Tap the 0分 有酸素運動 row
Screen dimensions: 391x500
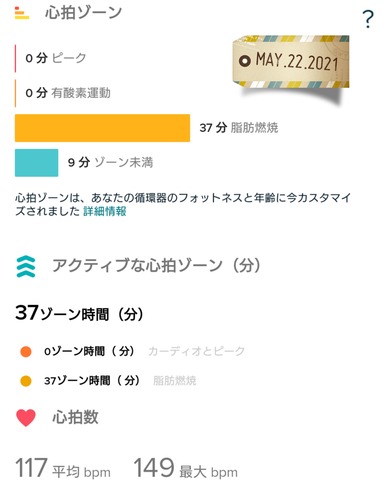(x=63, y=93)
